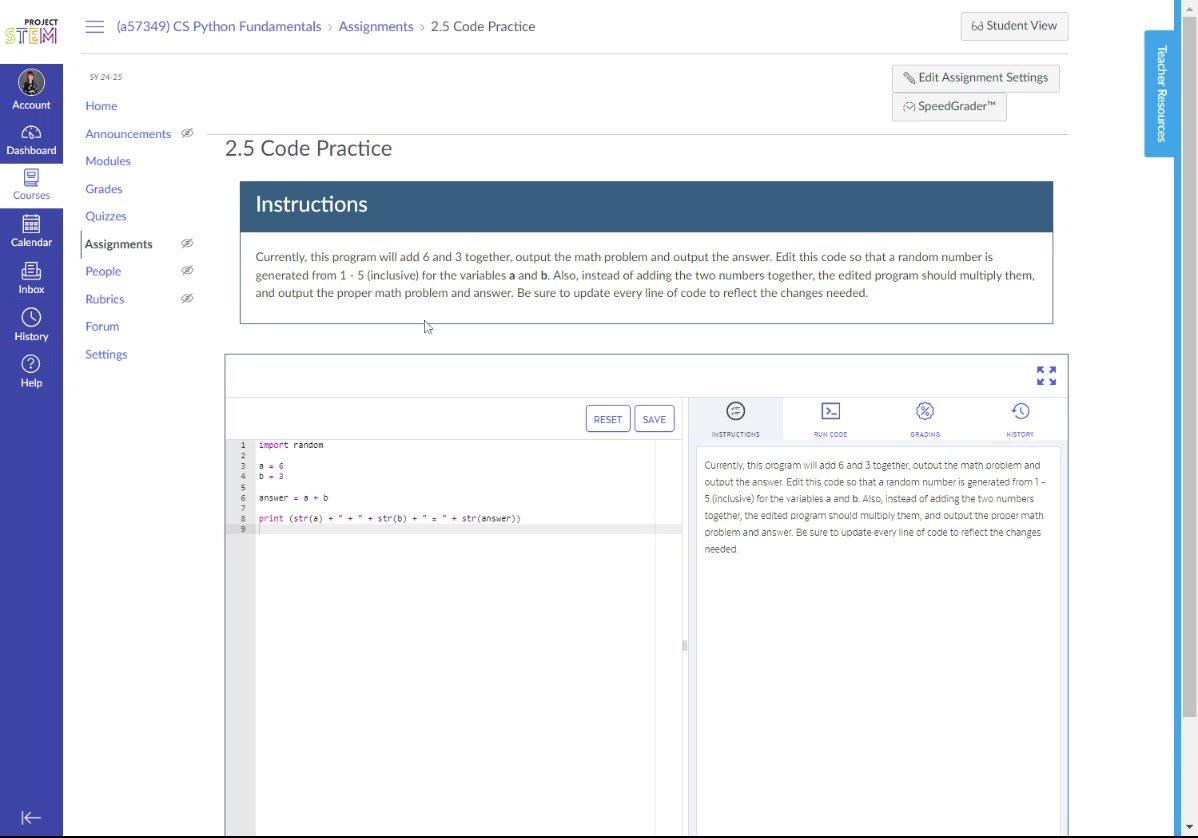The height and width of the screenshot is (838, 1198).
Task: Click hidden-eye icon next to People
Action: [187, 271]
